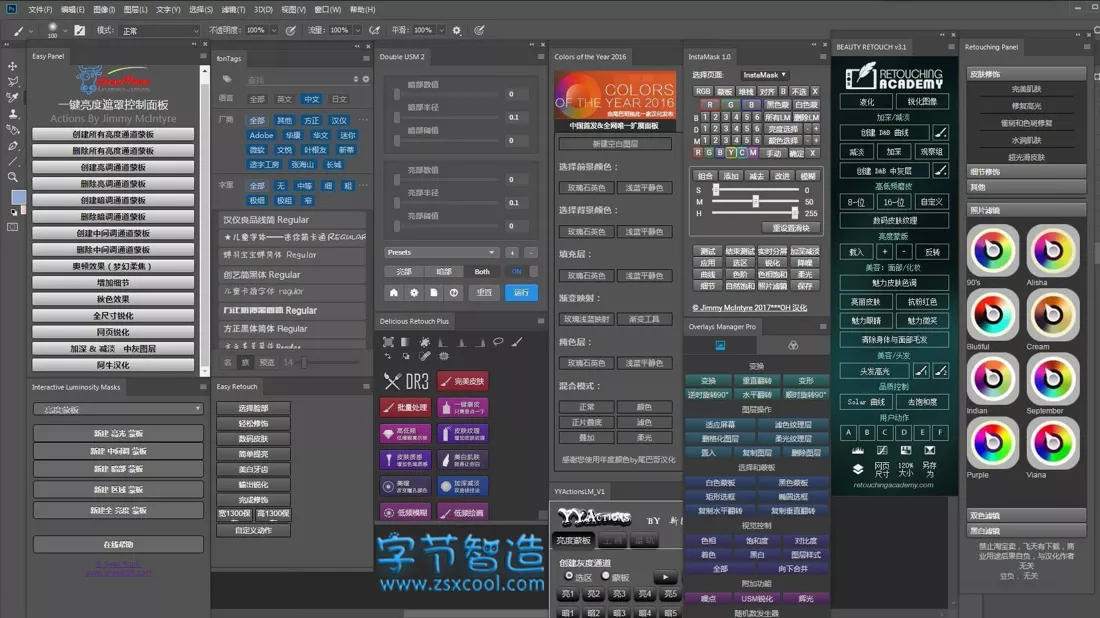Click the help icon in Double USM 2
Image resolution: width=1100 pixels, height=618 pixels.
(454, 293)
